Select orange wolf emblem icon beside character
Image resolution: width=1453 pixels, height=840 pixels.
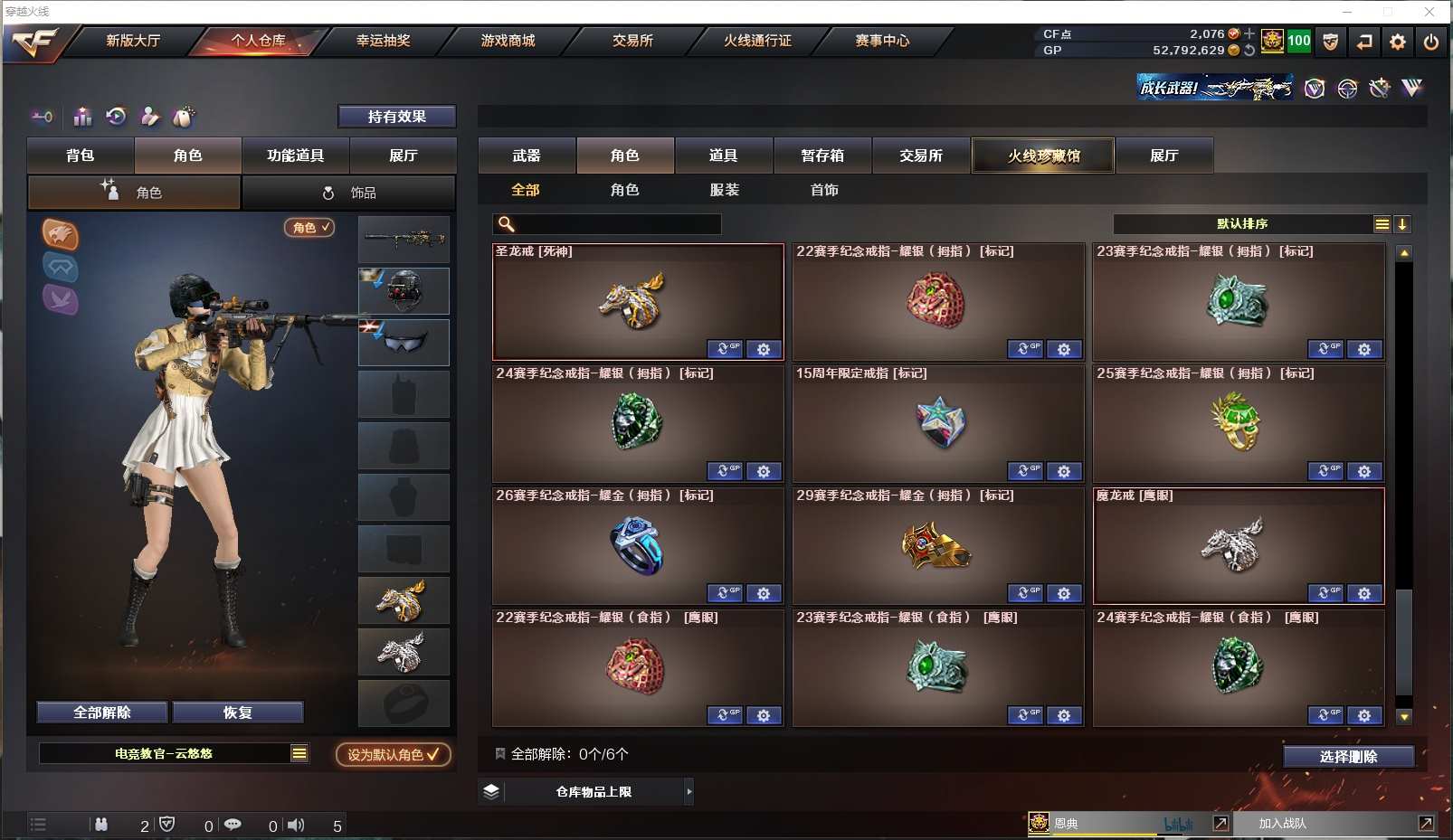[61, 234]
